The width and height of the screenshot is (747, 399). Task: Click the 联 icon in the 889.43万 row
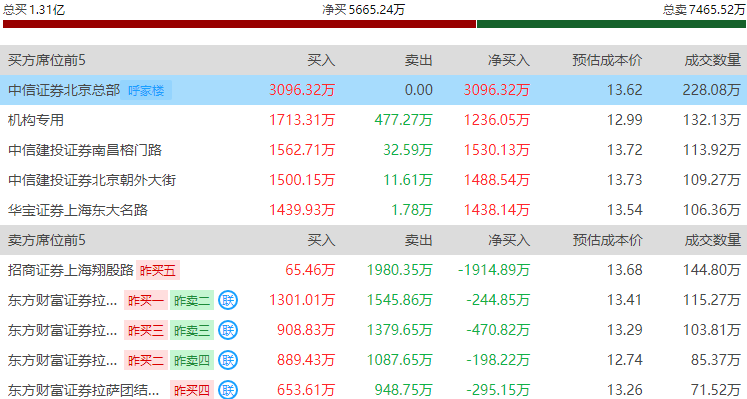coord(228,360)
